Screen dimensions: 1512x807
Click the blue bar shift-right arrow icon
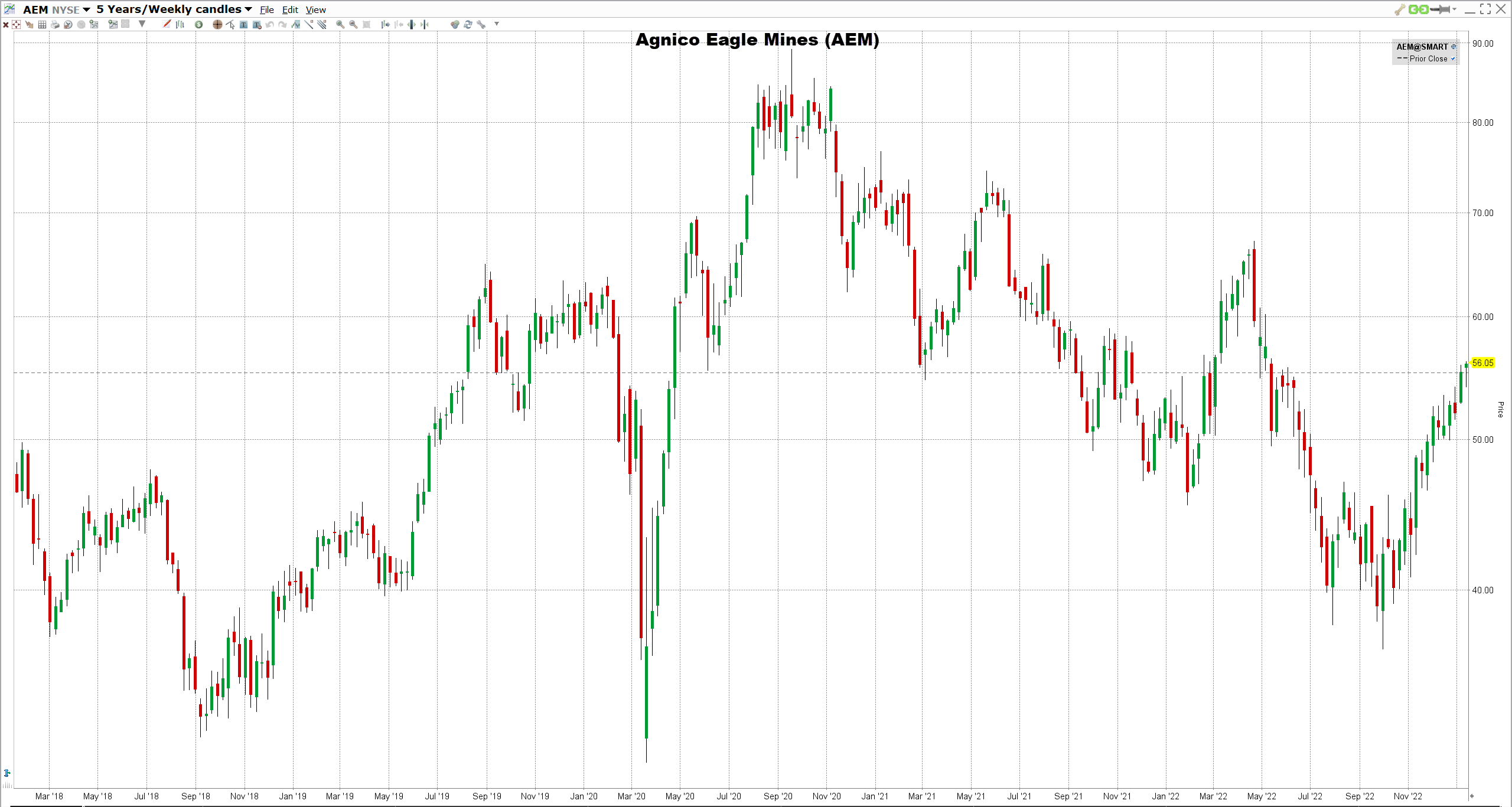pos(385,24)
